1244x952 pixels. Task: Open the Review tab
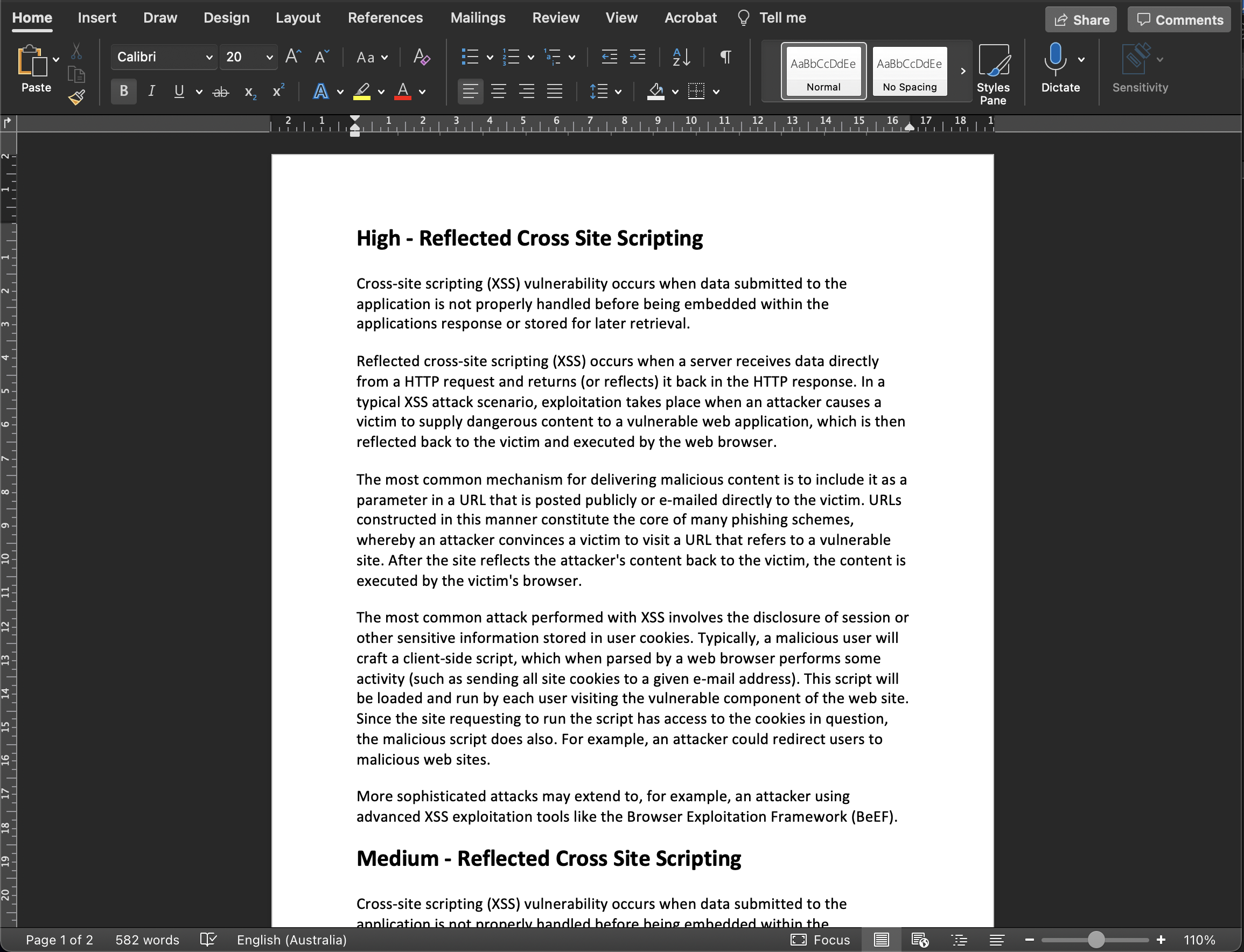555,18
